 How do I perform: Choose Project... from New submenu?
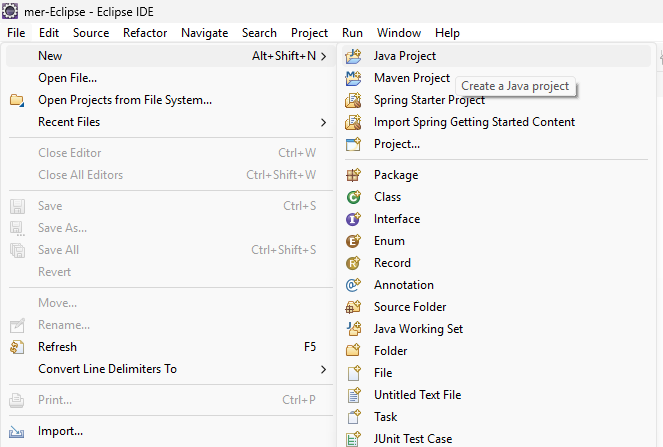tap(496, 144)
